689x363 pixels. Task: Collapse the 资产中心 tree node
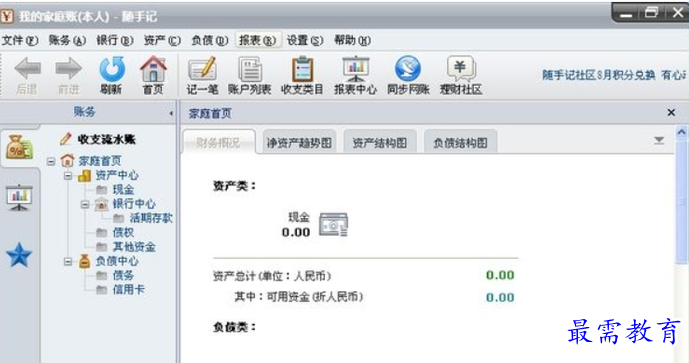(x=68, y=176)
